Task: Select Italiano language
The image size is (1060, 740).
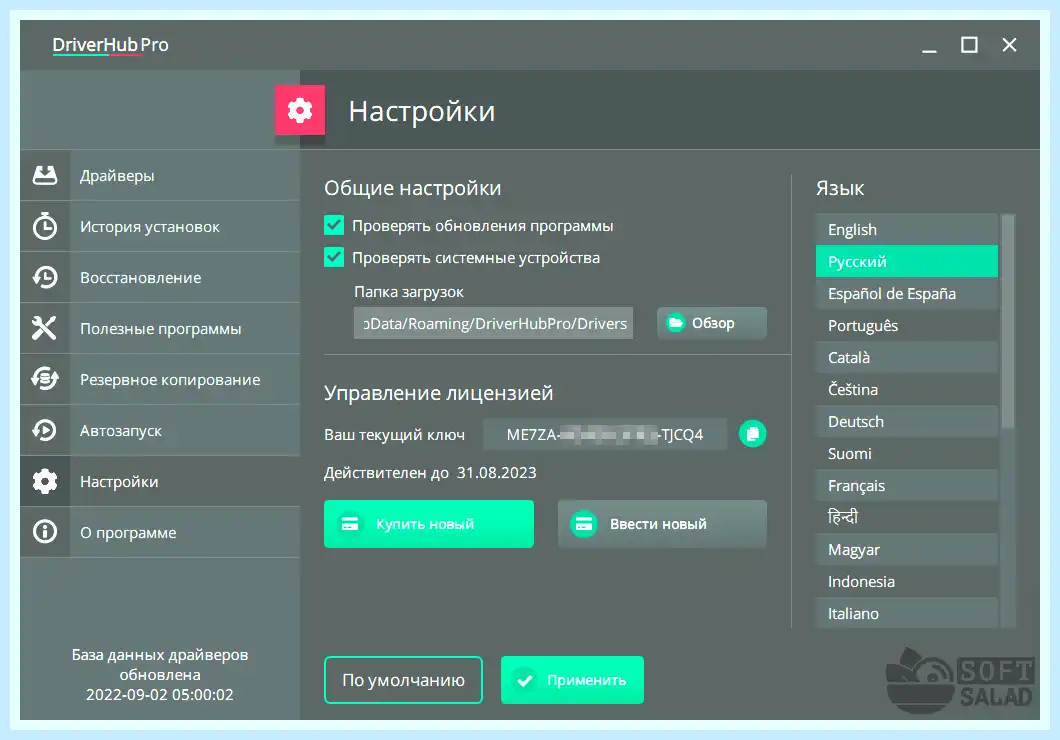Action: (x=907, y=613)
